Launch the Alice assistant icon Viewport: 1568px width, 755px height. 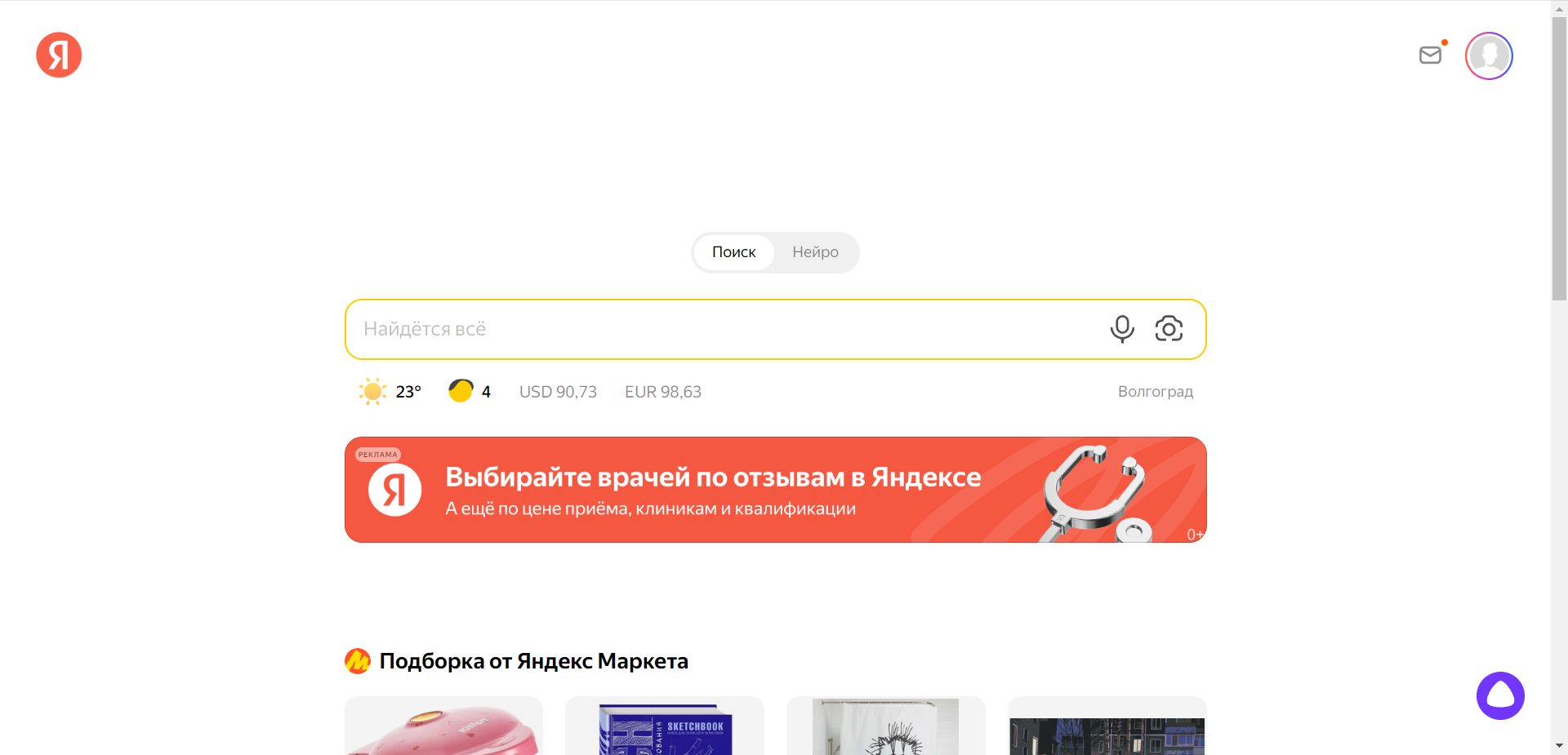tap(1499, 695)
